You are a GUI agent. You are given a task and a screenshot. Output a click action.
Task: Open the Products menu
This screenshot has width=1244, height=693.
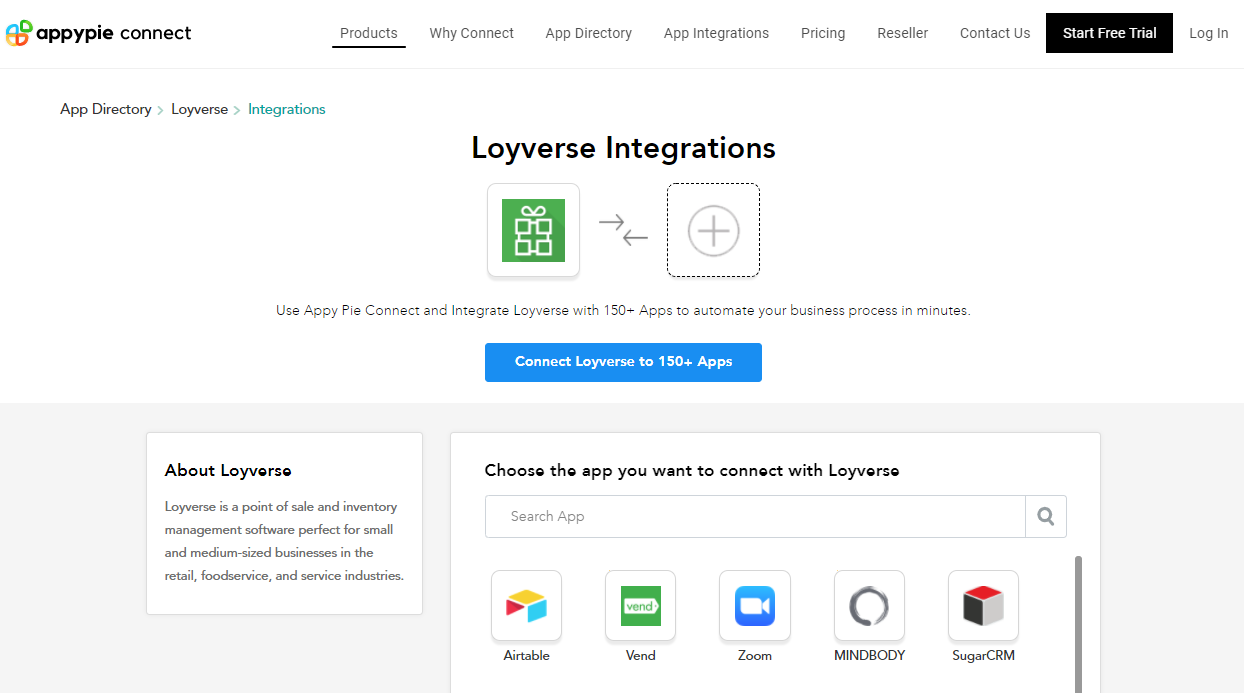[368, 33]
